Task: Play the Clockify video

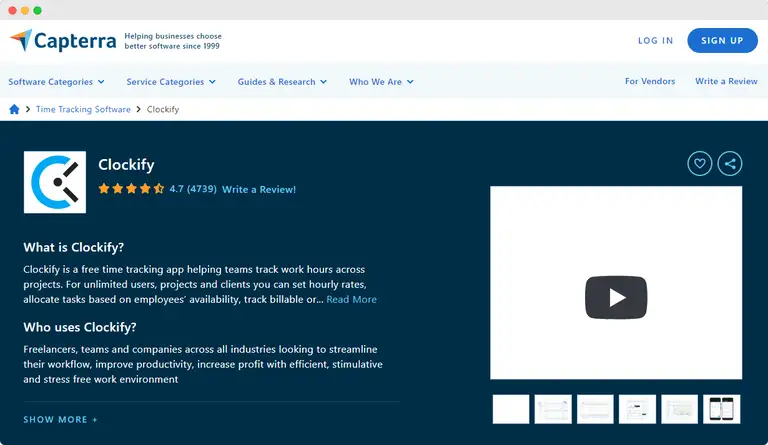Action: pyautogui.click(x=616, y=297)
